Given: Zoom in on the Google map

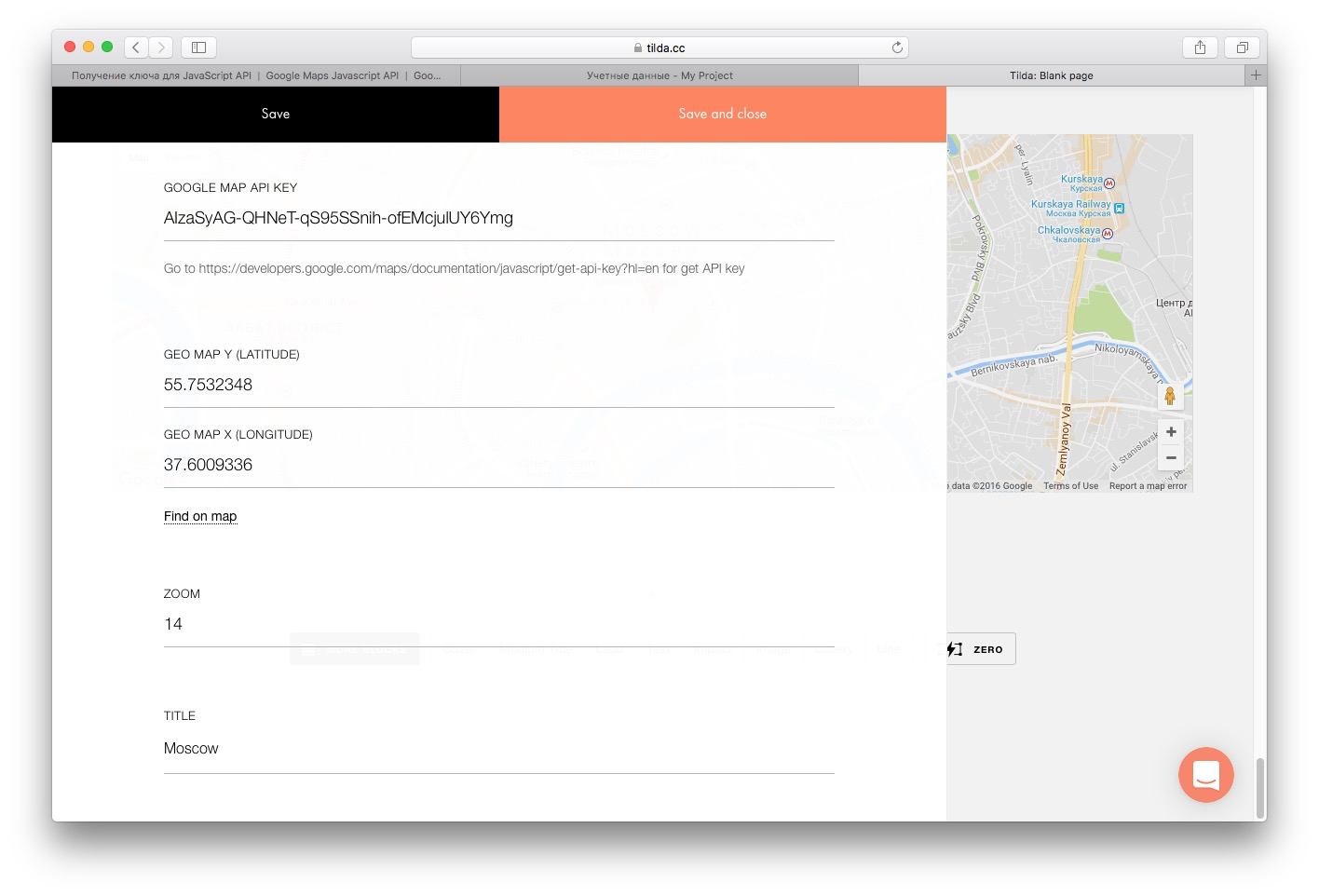Looking at the screenshot, I should click(x=1171, y=432).
